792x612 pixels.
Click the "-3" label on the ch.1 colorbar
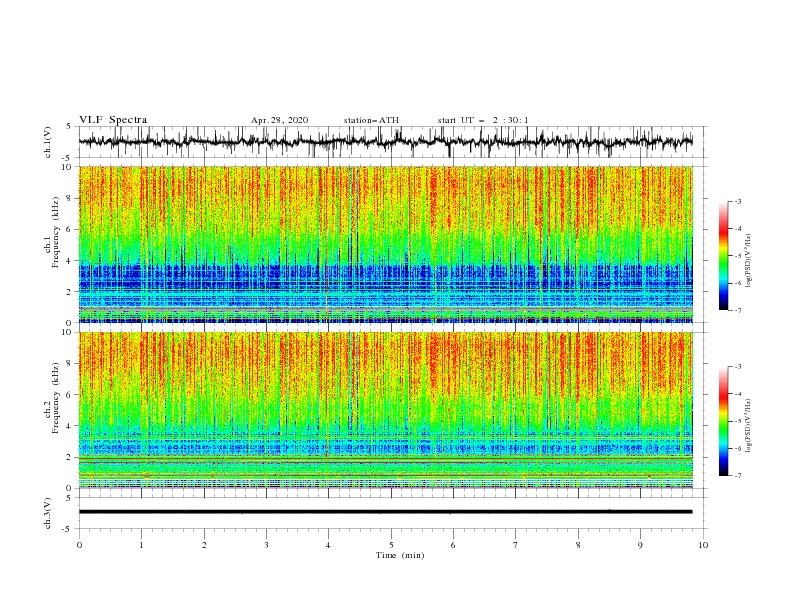(738, 201)
